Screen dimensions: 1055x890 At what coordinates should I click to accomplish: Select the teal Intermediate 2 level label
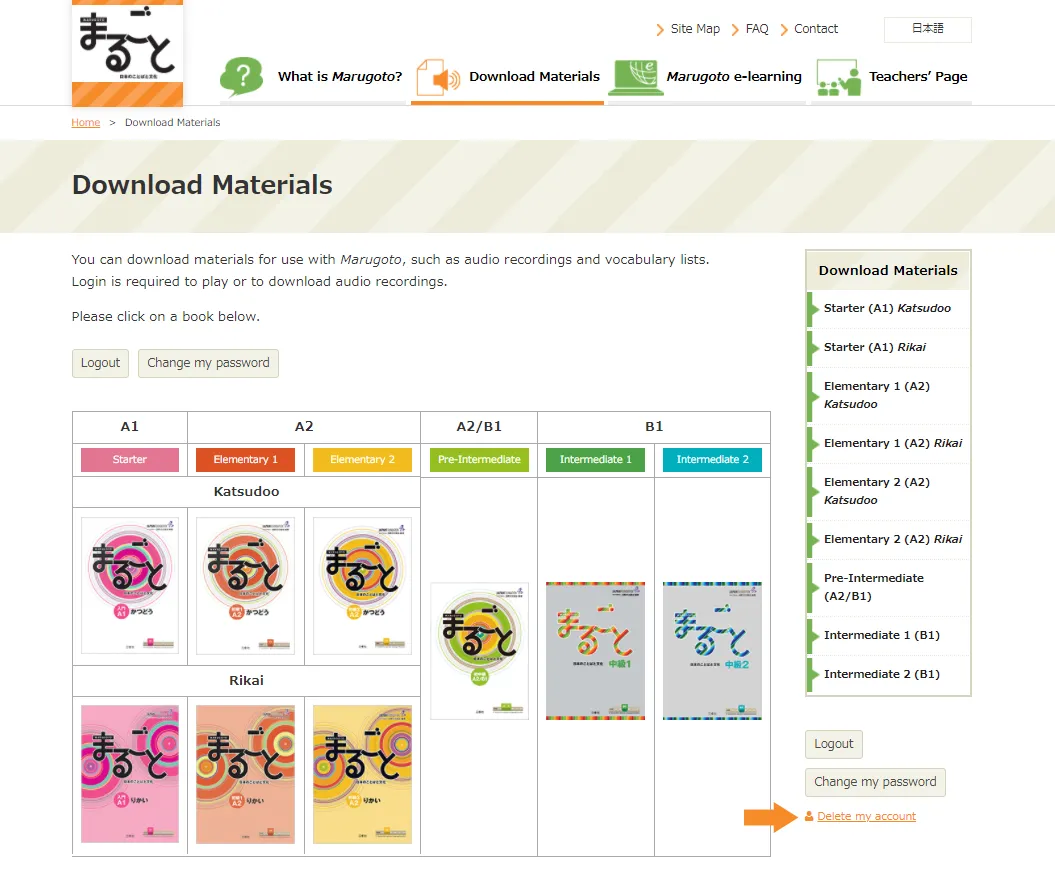[713, 459]
